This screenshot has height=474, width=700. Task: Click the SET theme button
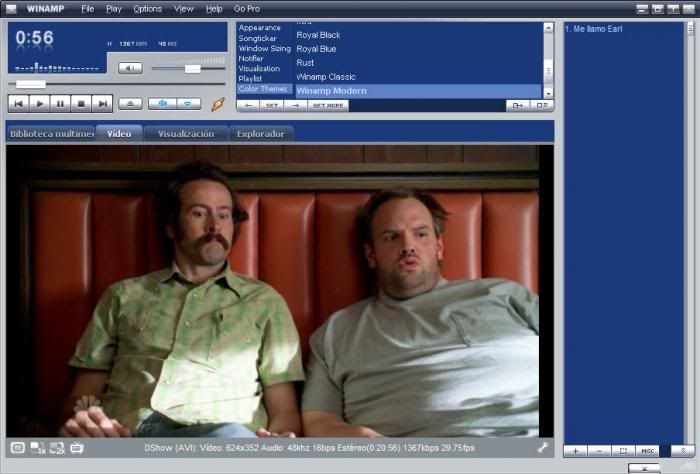pos(272,105)
